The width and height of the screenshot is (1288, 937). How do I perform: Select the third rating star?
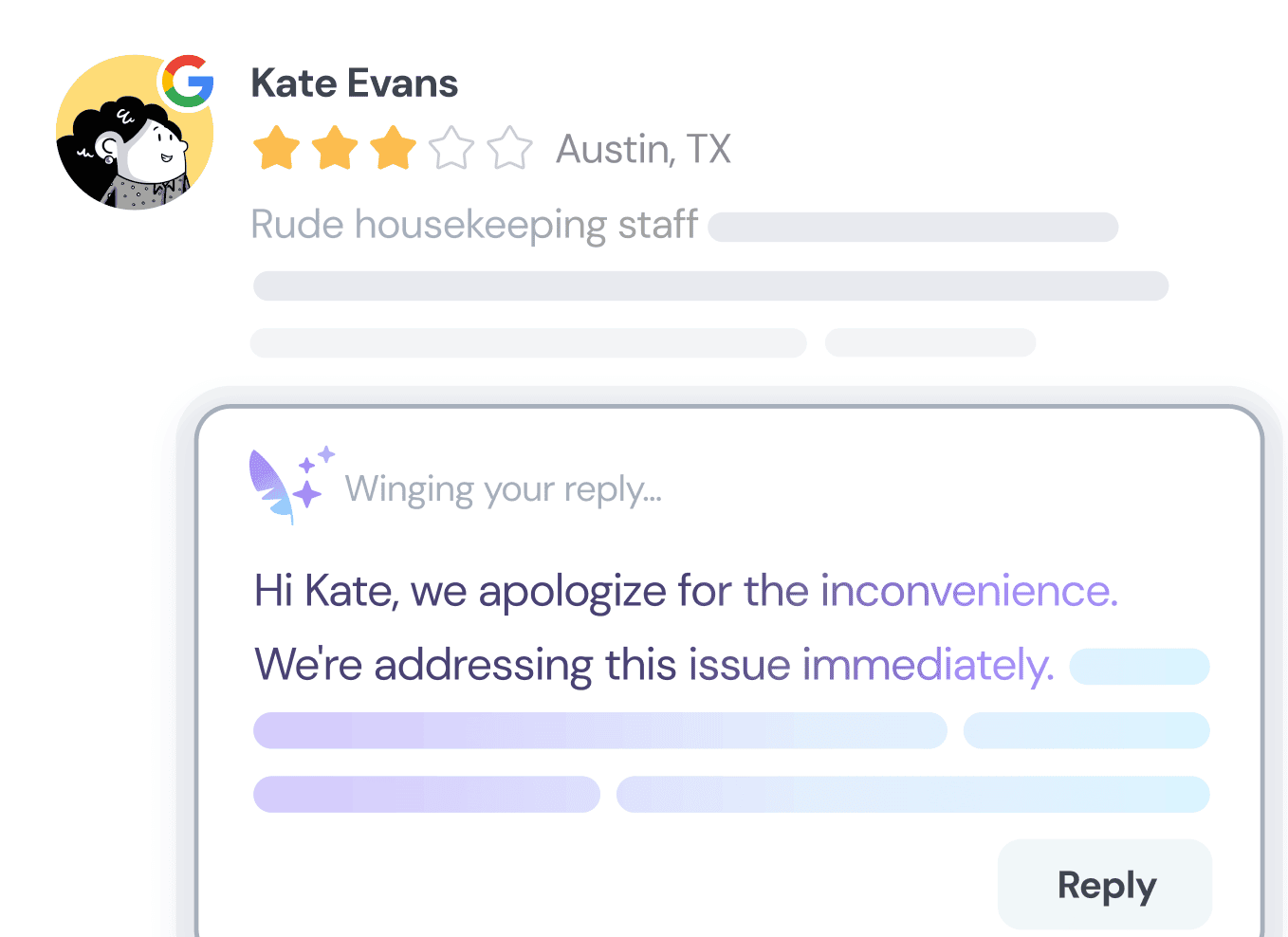[394, 149]
